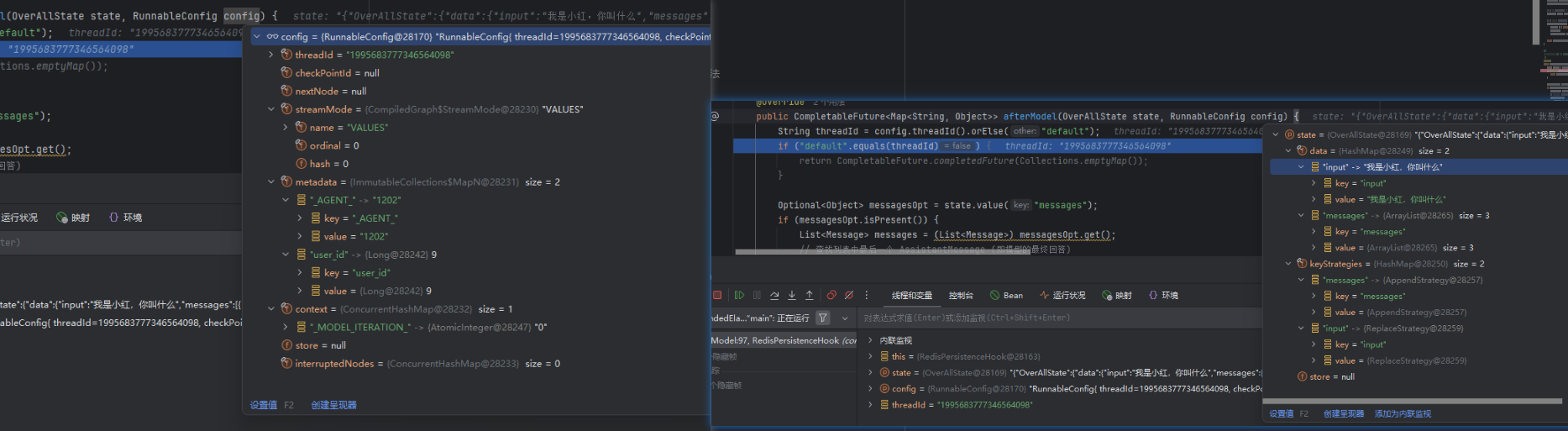1568x431 pixels.
Task: Click the keyStrategies field icon
Action: [x=1302, y=264]
